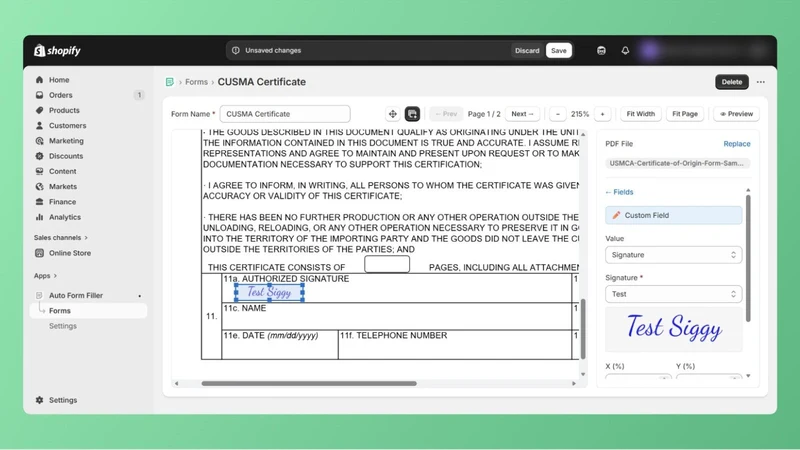
Task: Click the 215% zoom value
Action: [580, 114]
